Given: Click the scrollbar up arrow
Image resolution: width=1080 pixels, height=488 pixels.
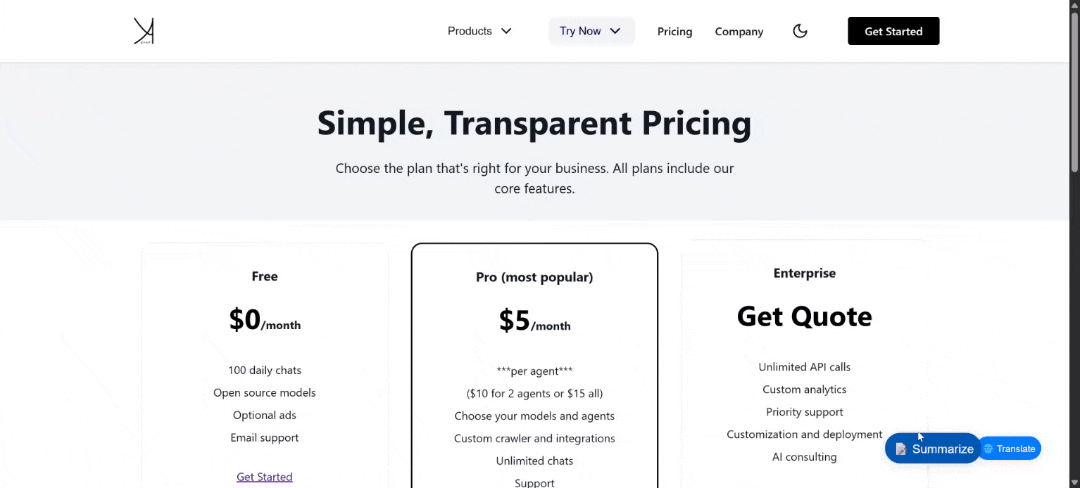Looking at the screenshot, I should (x=1074, y=6).
